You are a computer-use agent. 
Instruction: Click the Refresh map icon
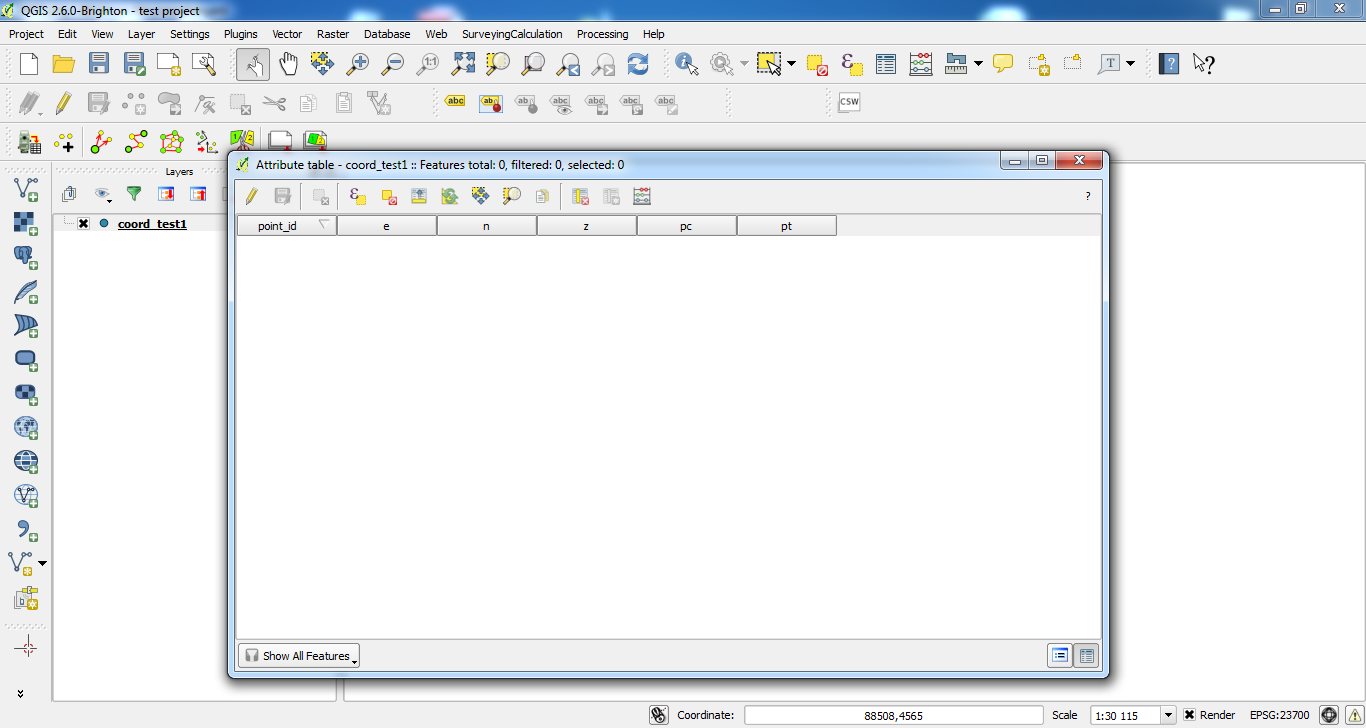(x=638, y=64)
